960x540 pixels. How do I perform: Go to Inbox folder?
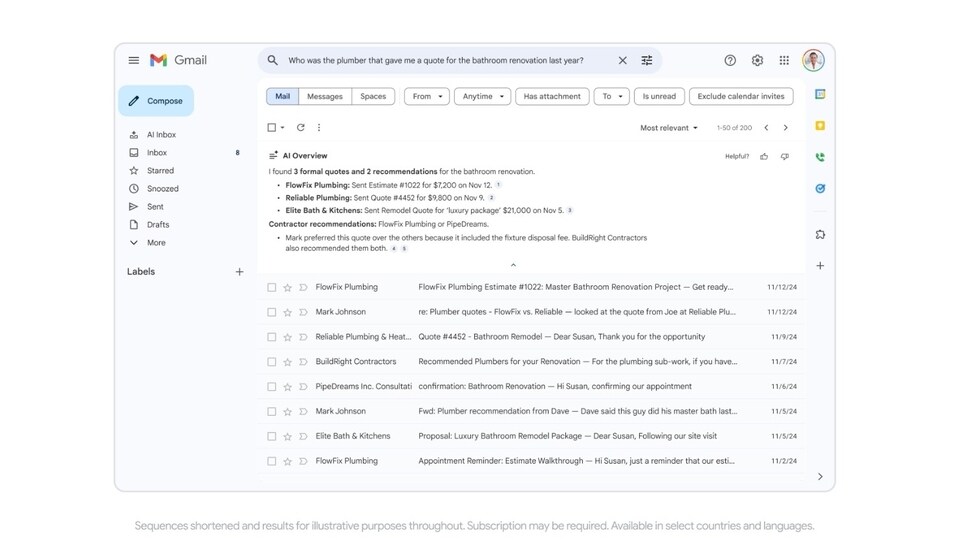point(157,152)
